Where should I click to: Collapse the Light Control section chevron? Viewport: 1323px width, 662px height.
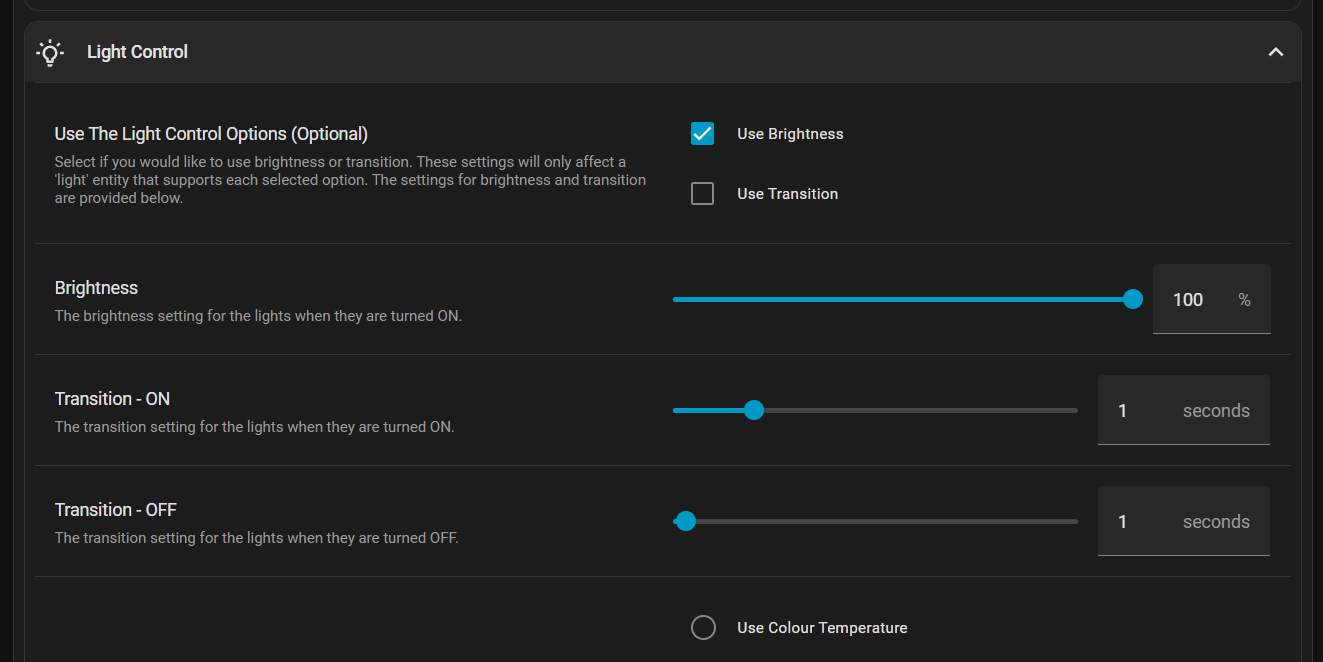1275,52
